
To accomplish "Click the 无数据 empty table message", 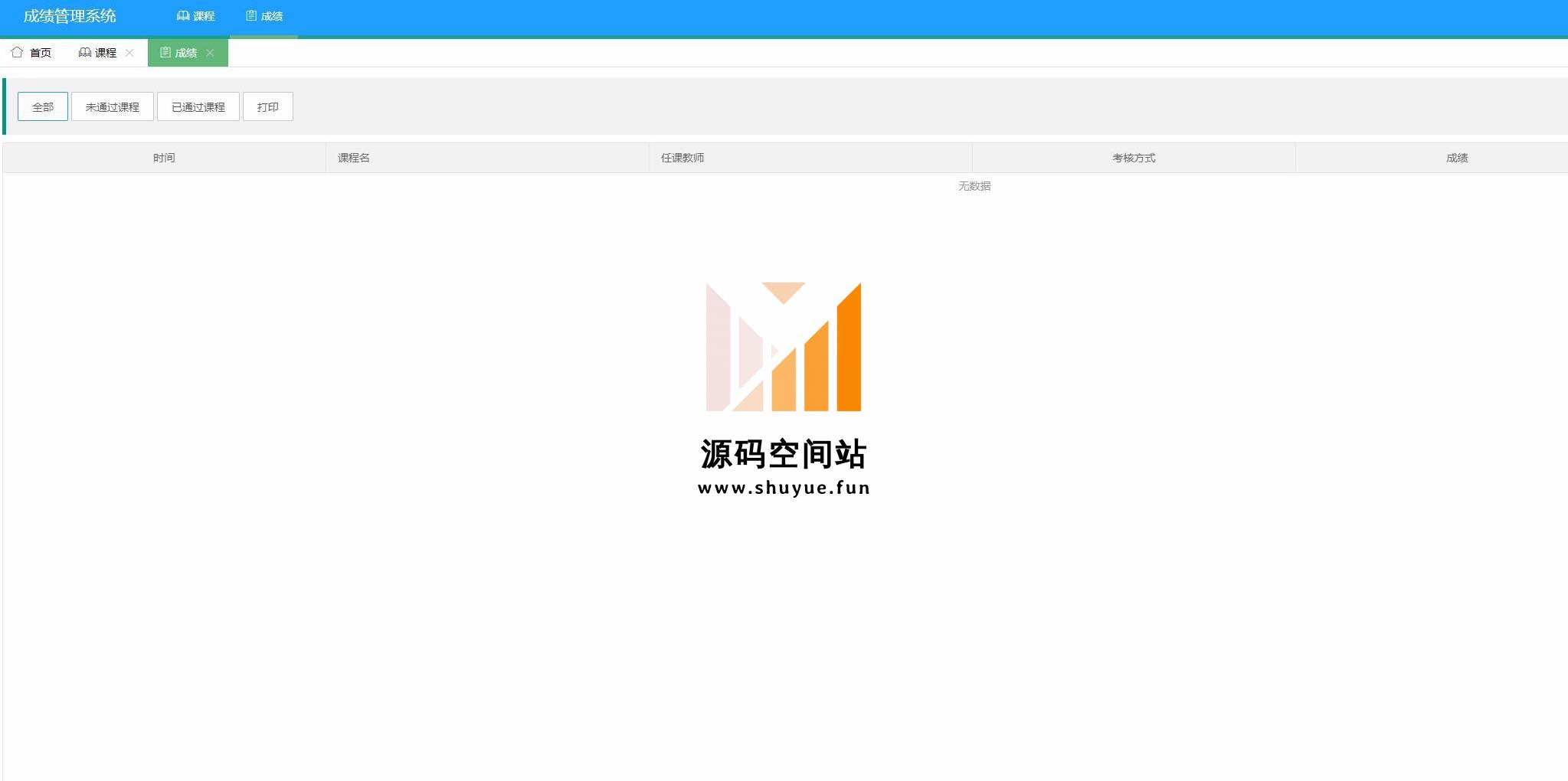I will click(x=974, y=186).
